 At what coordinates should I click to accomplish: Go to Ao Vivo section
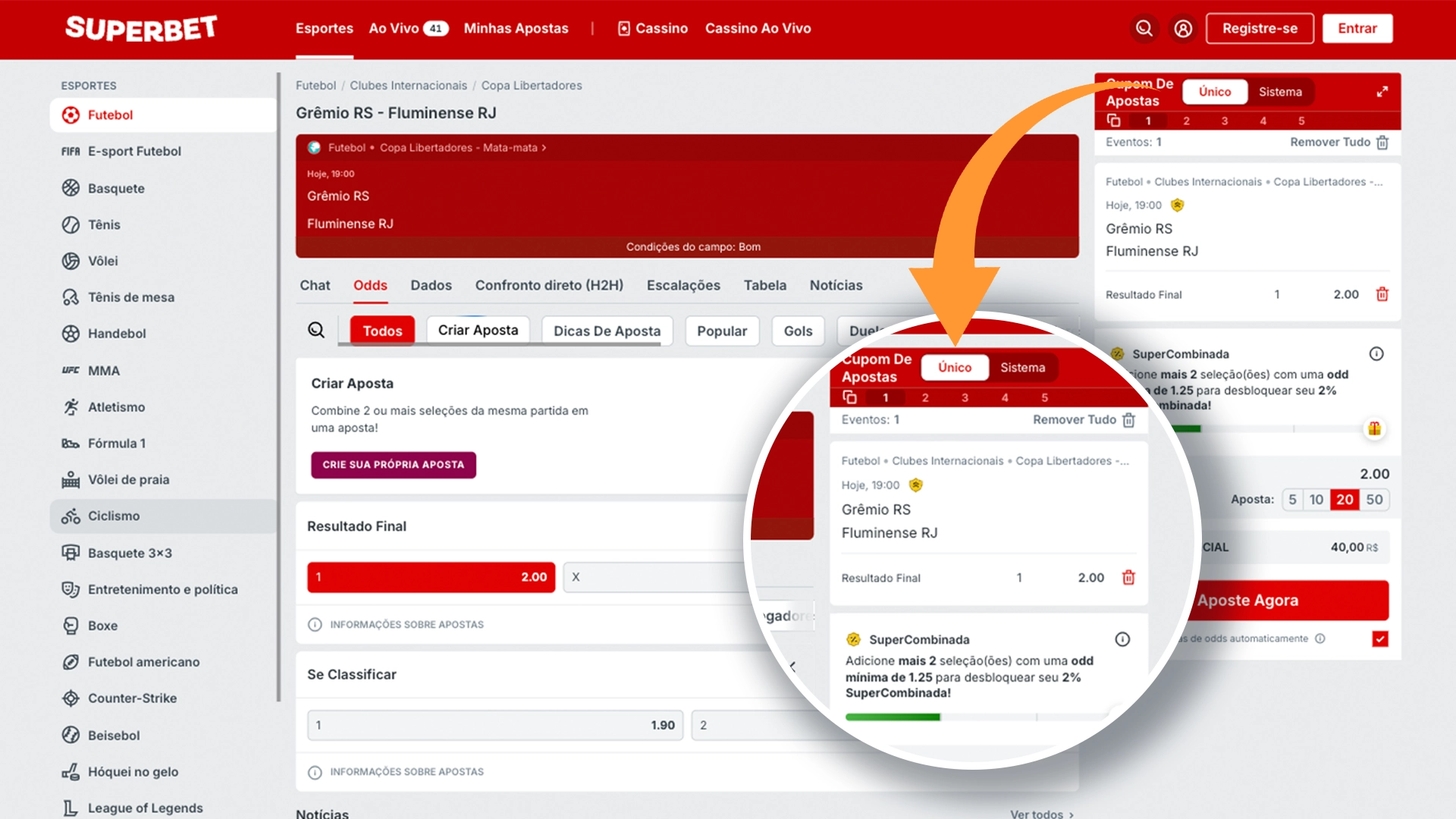(409, 29)
